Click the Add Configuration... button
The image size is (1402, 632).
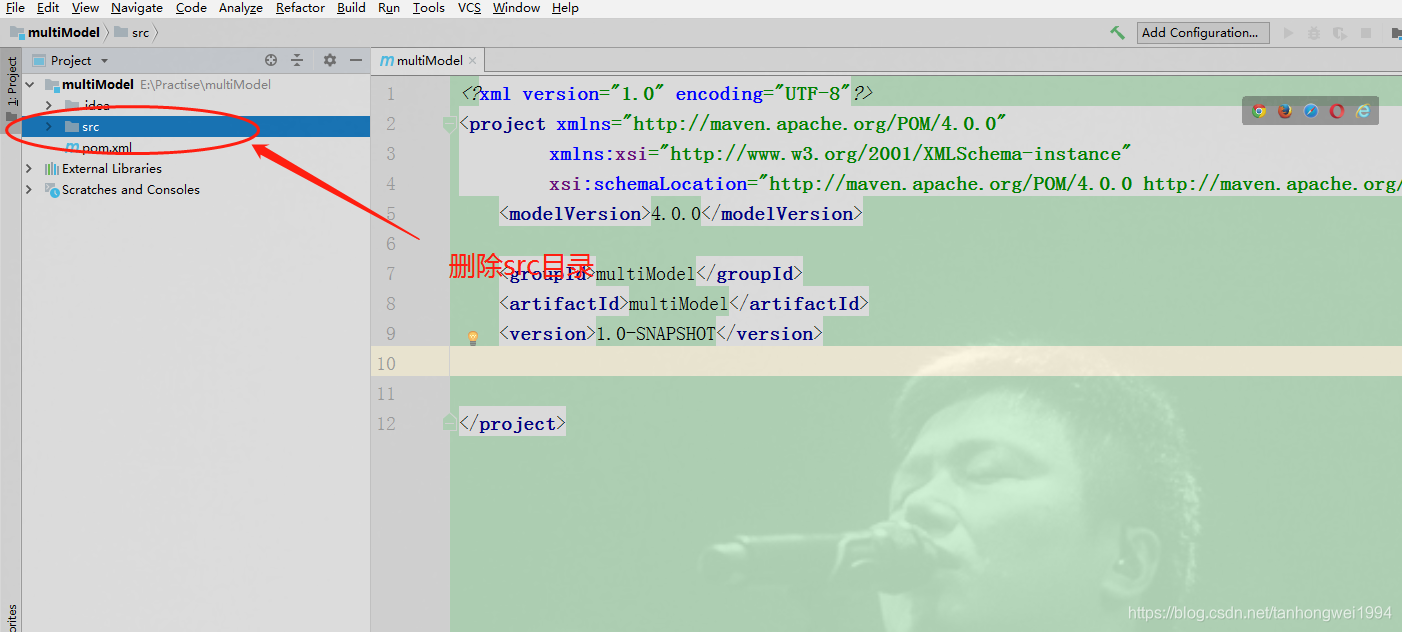tap(1203, 33)
